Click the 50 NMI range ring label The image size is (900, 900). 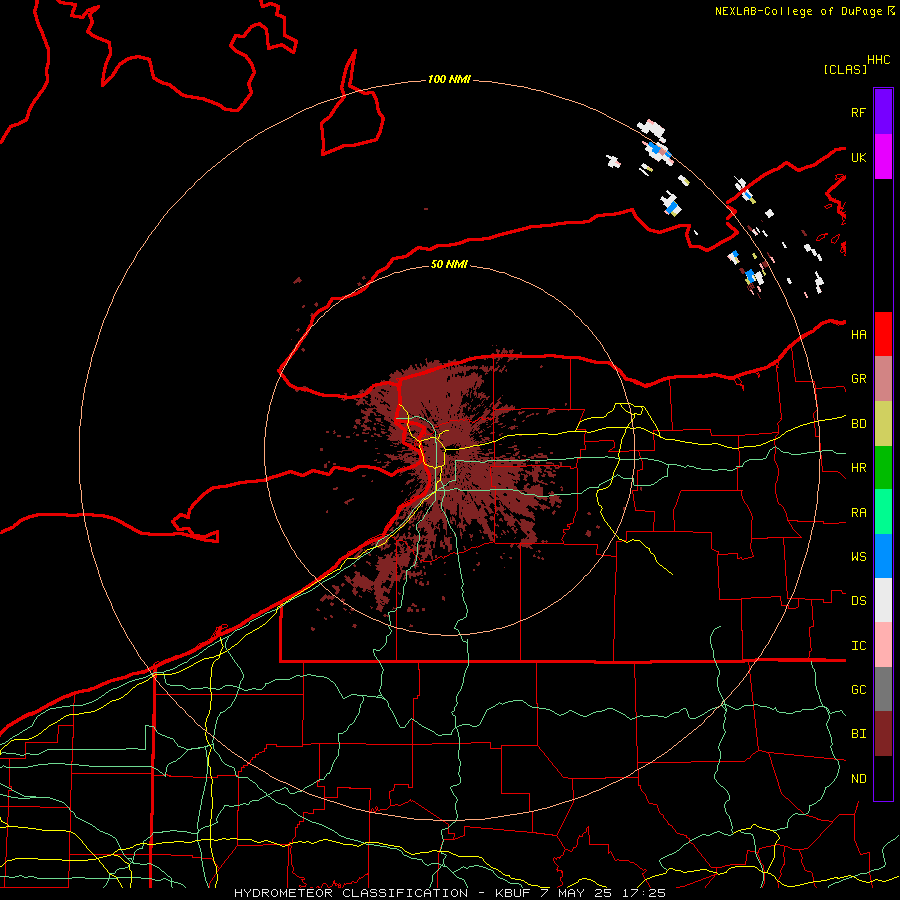click(449, 264)
